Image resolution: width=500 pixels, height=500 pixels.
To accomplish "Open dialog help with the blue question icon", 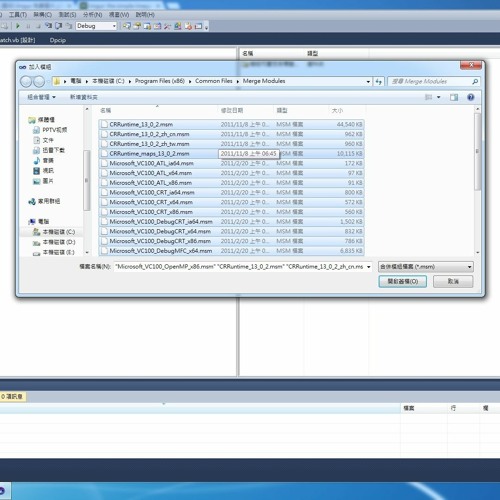I will point(471,97).
